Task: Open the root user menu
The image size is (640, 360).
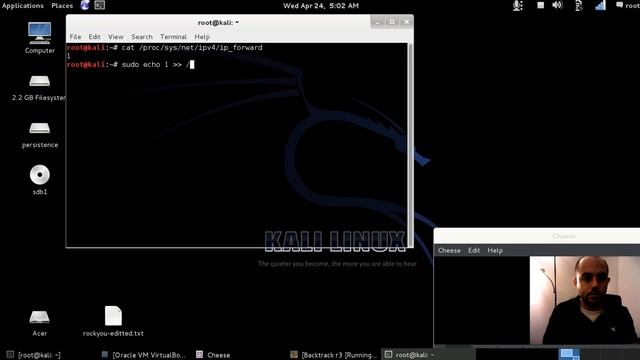Action: [628, 5]
